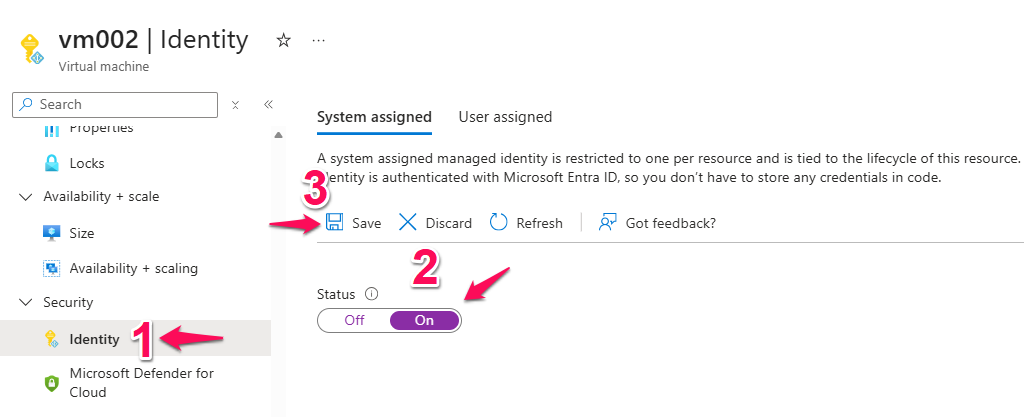The width and height of the screenshot is (1024, 417).
Task: Open Availability + scaling menu item
Action: [x=133, y=268]
